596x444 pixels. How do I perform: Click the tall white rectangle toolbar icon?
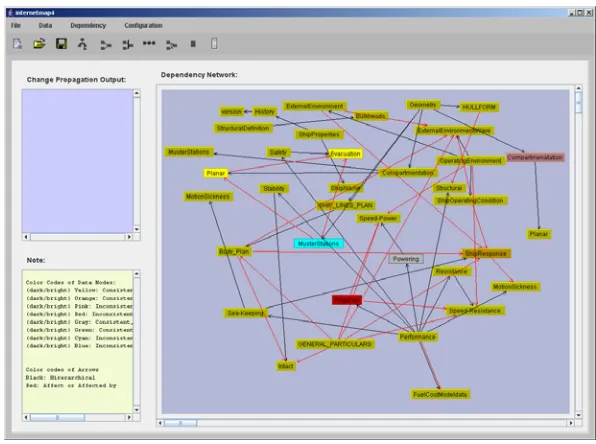pos(214,44)
